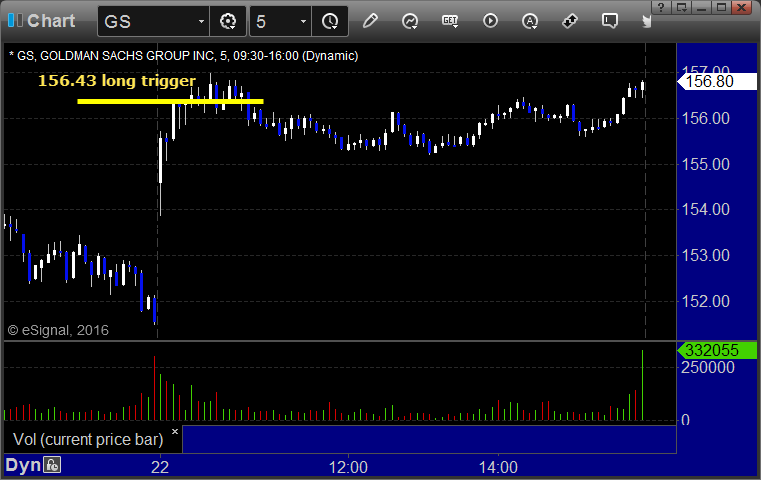Click the 152.00 price axis label
The image size is (761, 480).
pyautogui.click(x=706, y=301)
